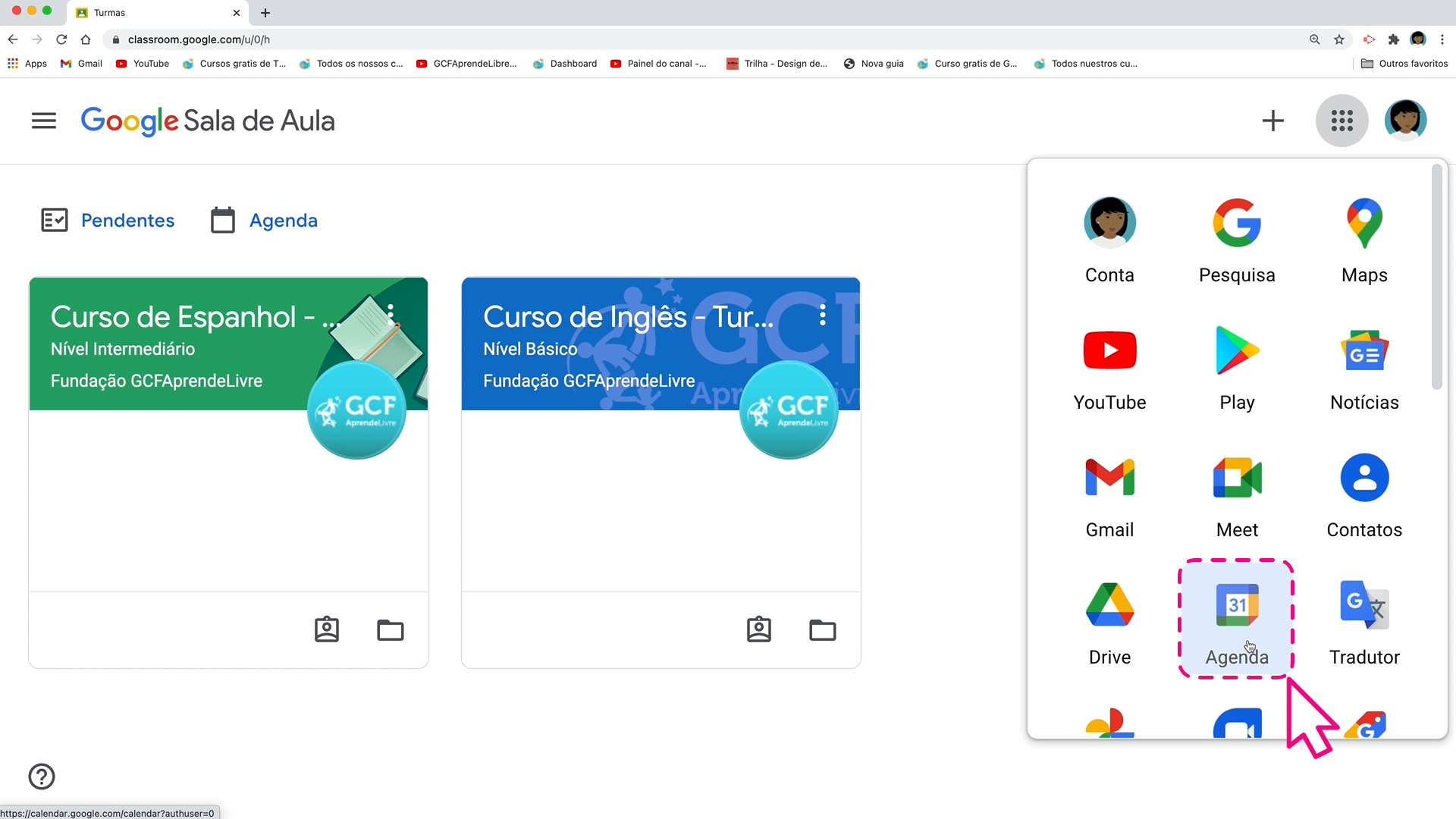Expand the Google apps menu
This screenshot has width=1456, height=819.
click(x=1342, y=119)
